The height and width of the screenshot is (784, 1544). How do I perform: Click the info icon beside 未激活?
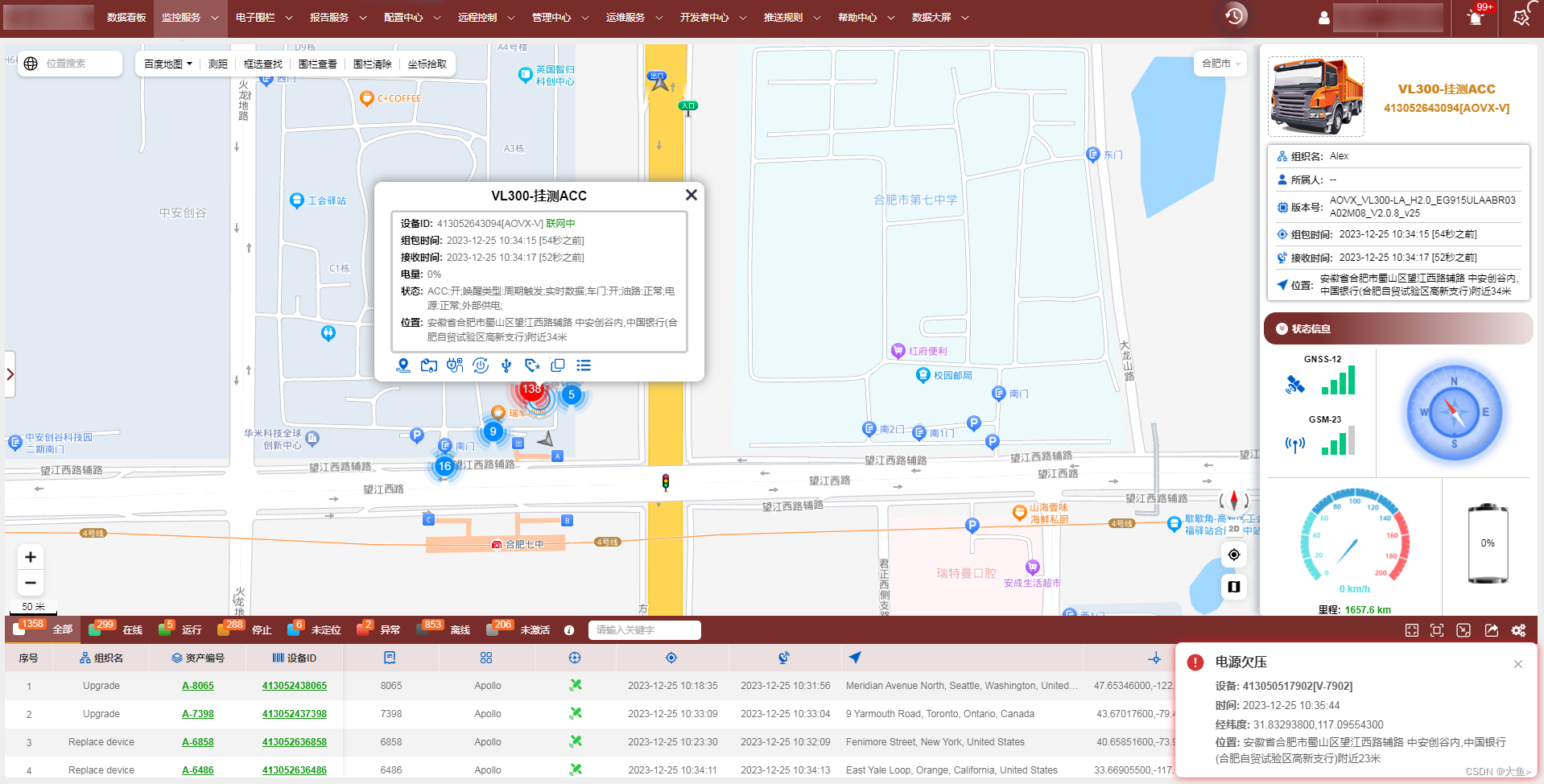569,630
